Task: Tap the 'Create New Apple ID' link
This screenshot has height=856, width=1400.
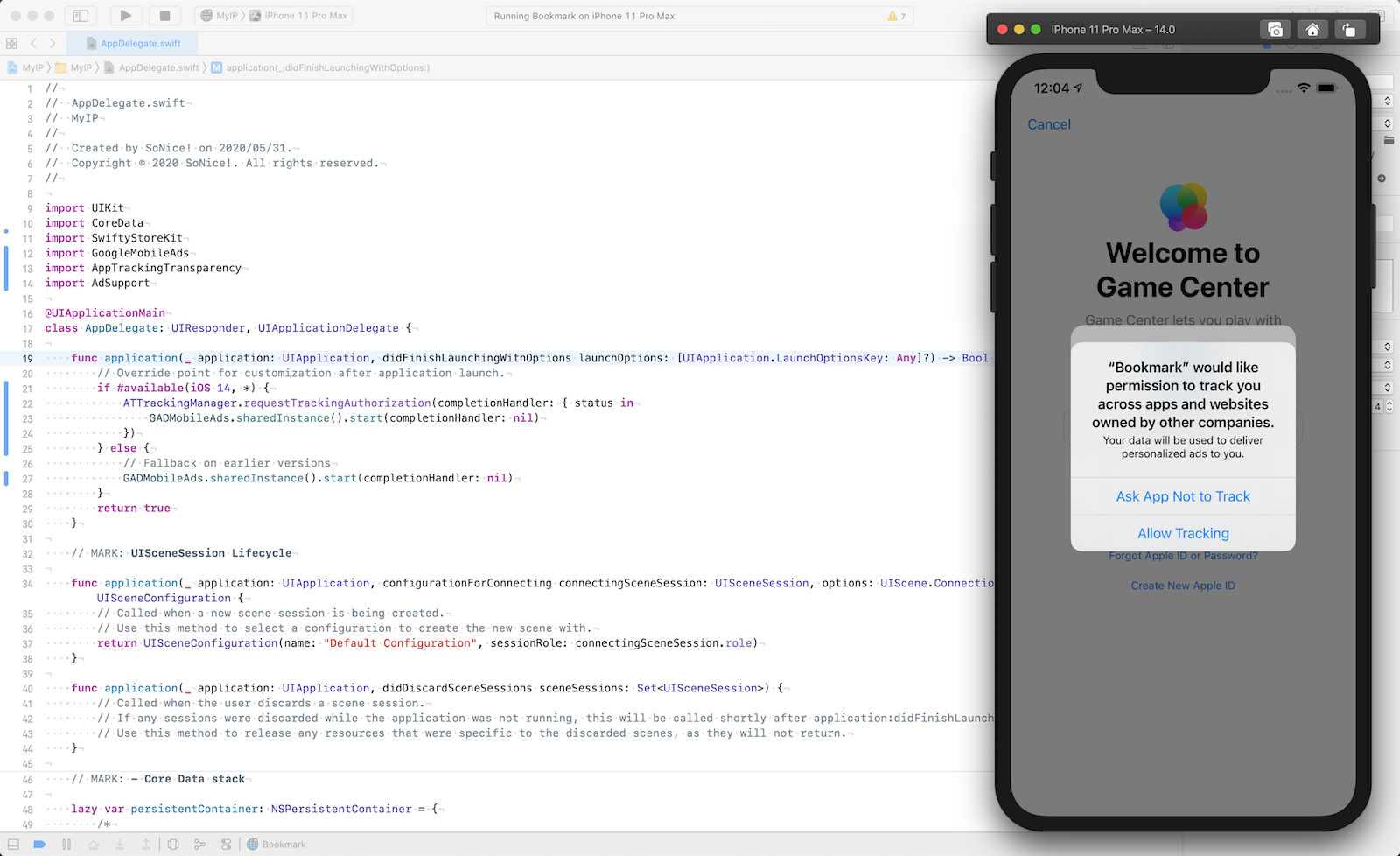Action: [x=1183, y=586]
